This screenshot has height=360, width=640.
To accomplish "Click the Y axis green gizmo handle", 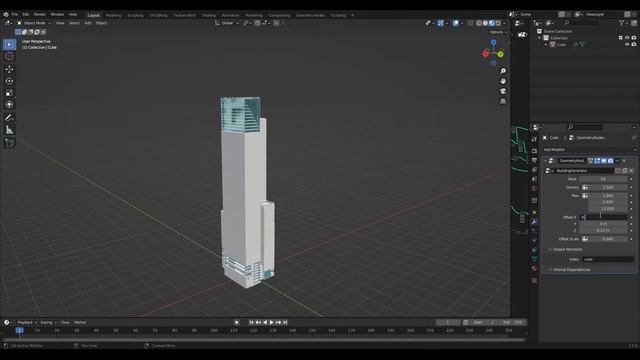I will pyautogui.click(x=500, y=54).
